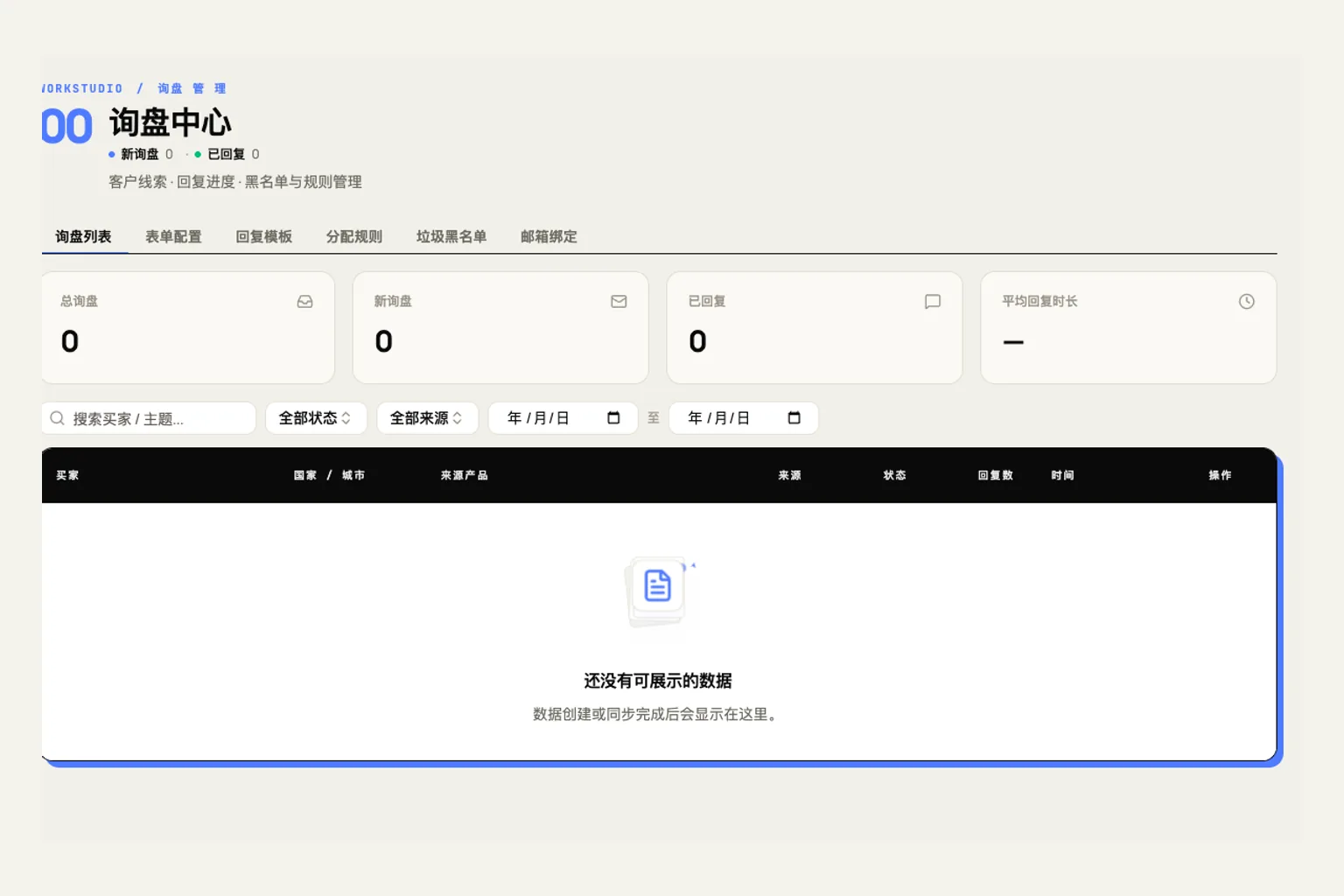Click the 询盘管理 breadcrumb
This screenshot has height=896, width=1344.
pos(192,89)
